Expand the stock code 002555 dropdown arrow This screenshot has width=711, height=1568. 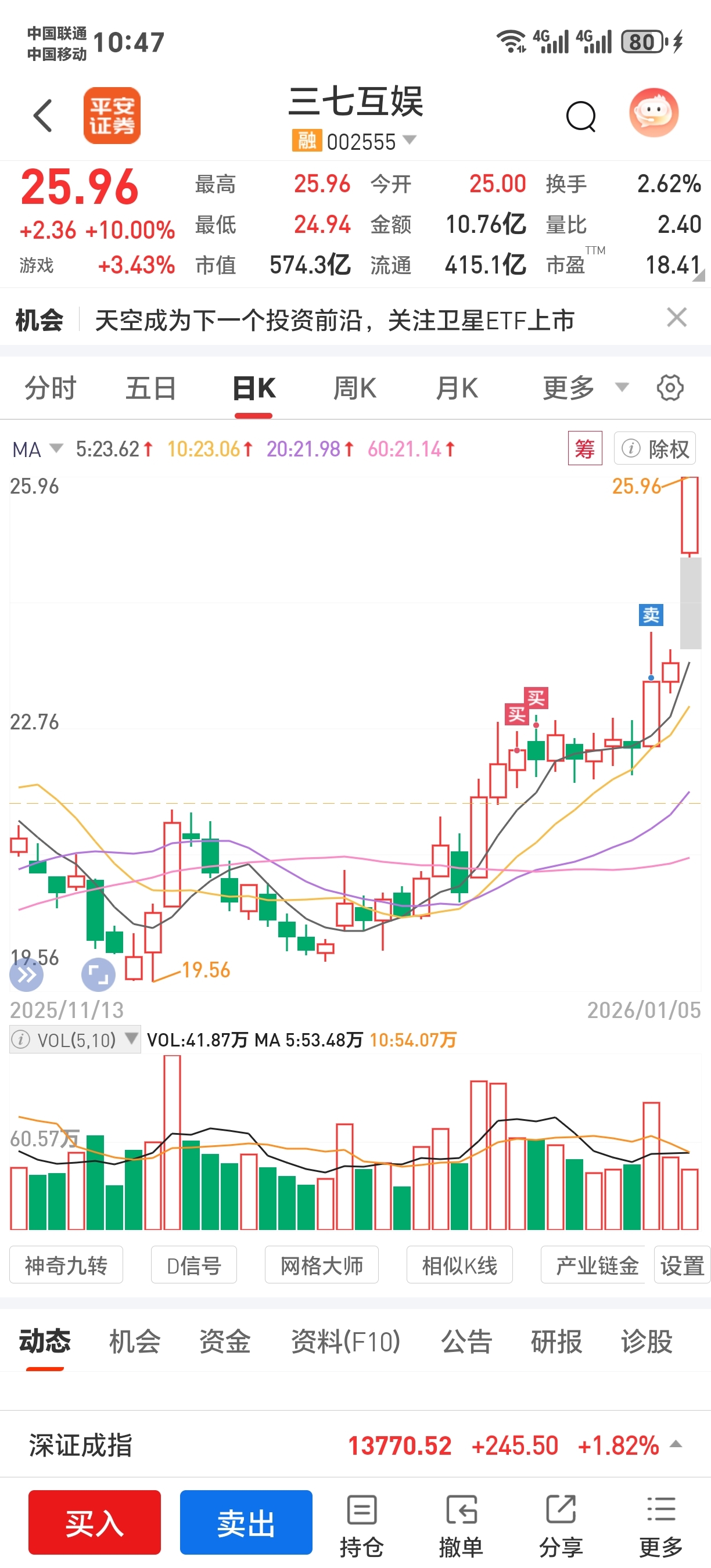click(x=410, y=140)
